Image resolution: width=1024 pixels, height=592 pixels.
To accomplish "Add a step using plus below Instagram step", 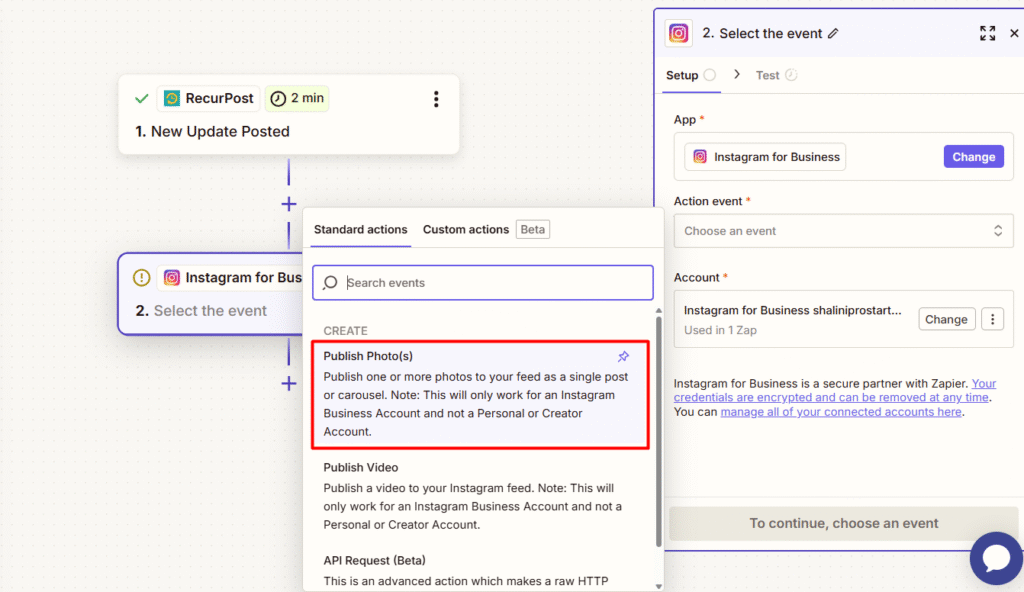I will (x=289, y=384).
